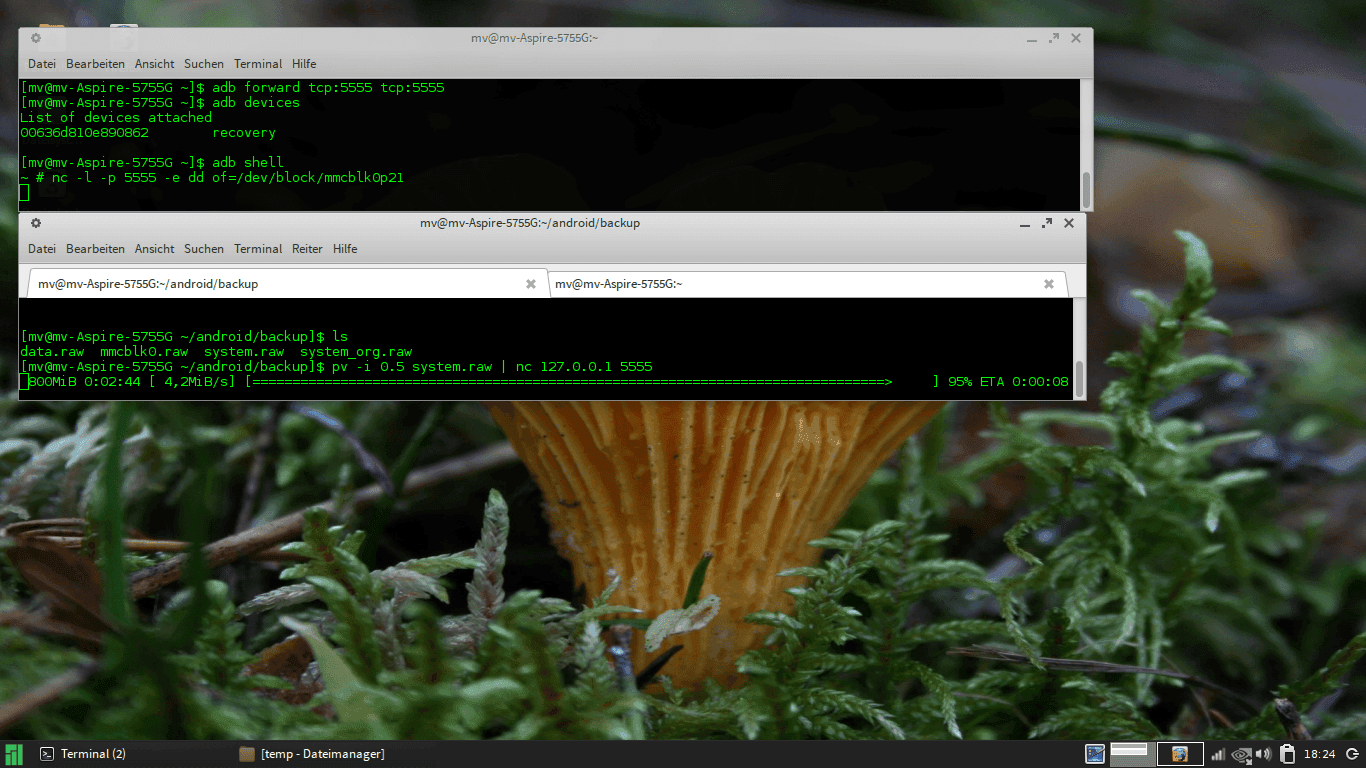Open Suchen menu in the android/backup window
1366x768 pixels.
pos(204,249)
